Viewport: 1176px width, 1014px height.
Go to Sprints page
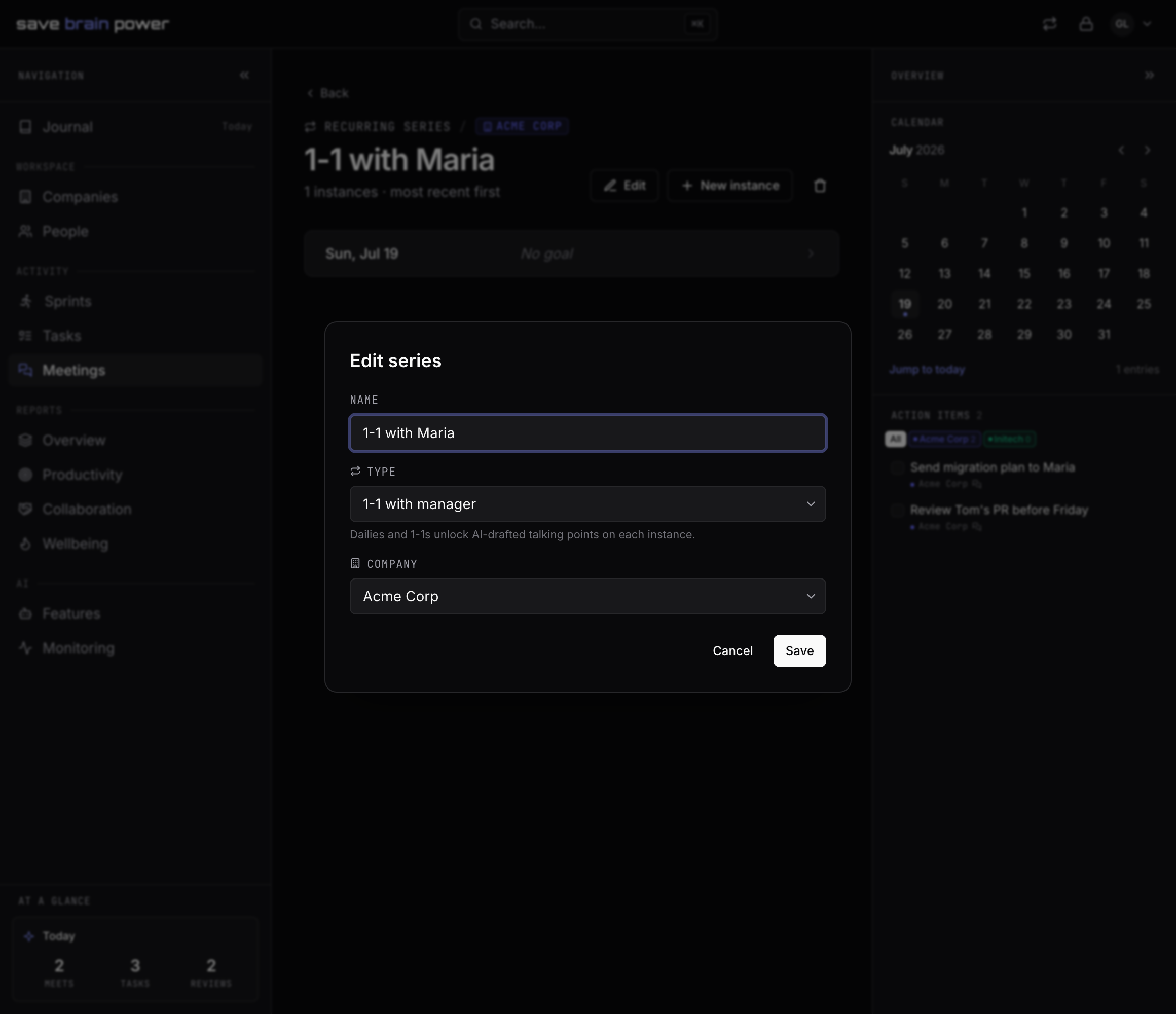135,302
